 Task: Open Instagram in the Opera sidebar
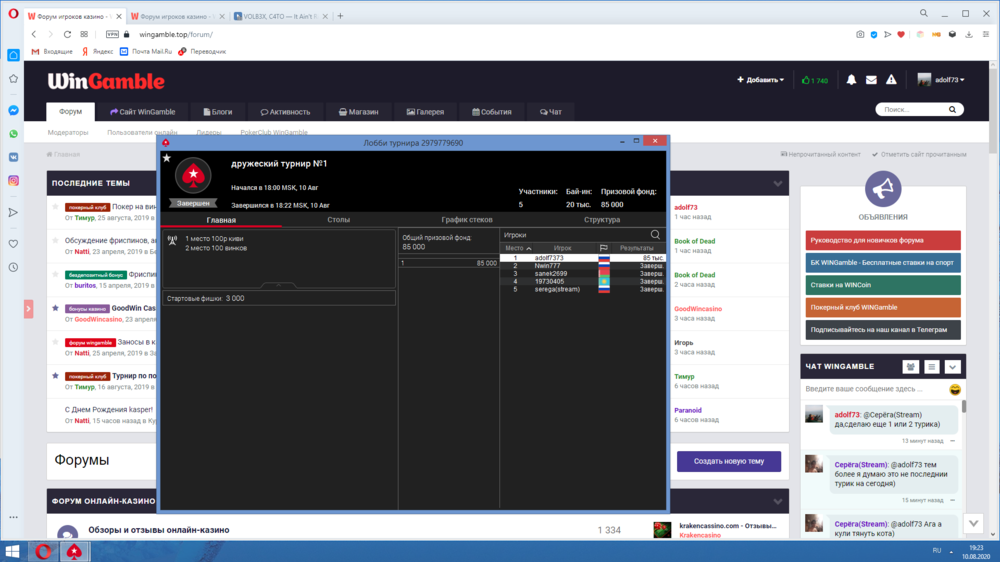click(14, 181)
